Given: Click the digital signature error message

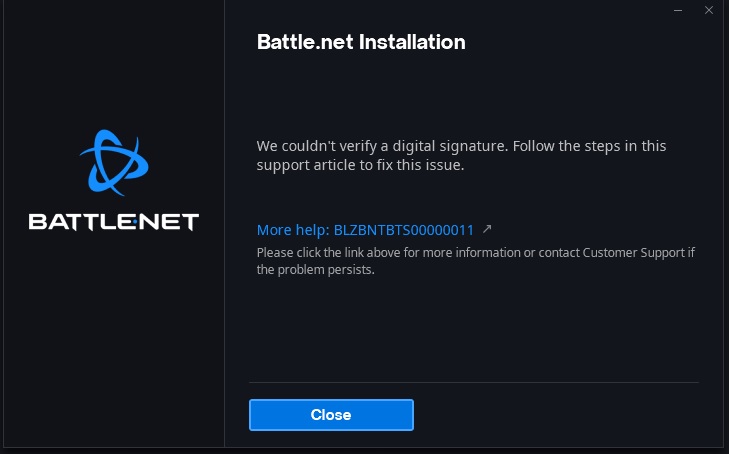Looking at the screenshot, I should coord(461,155).
